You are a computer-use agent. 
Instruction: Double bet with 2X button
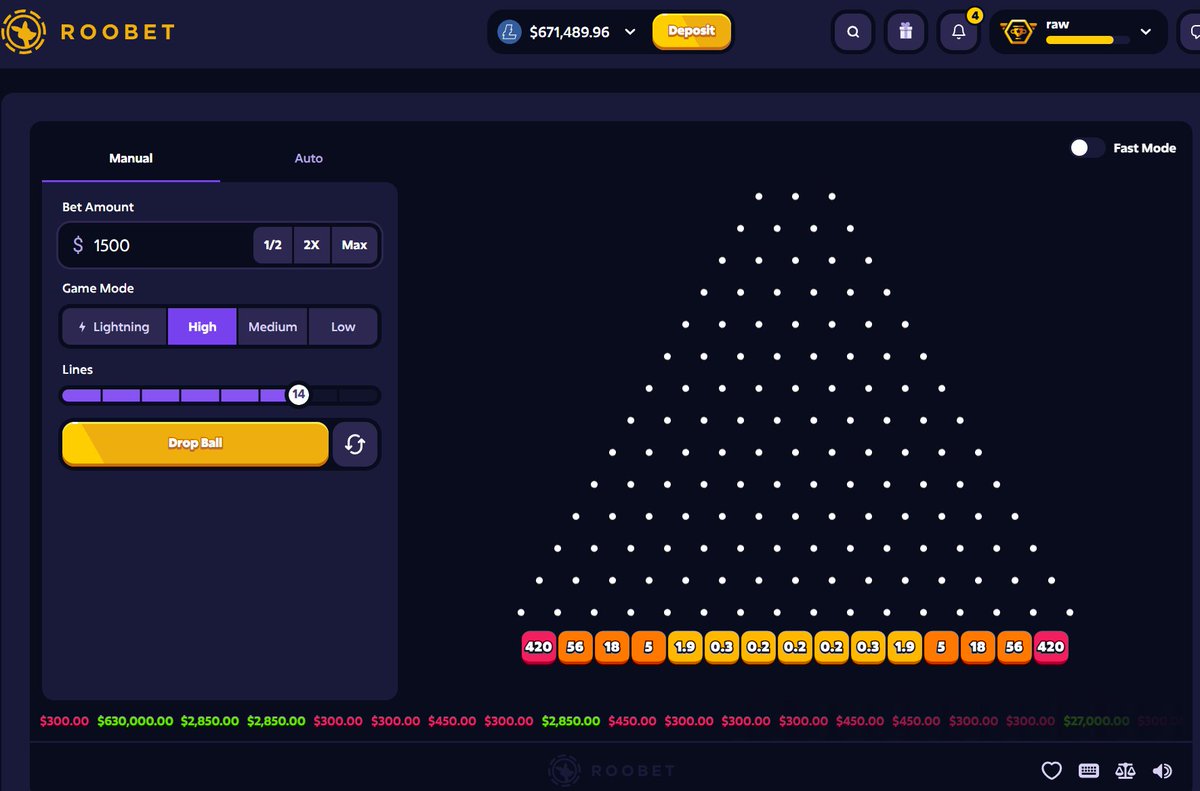(311, 245)
